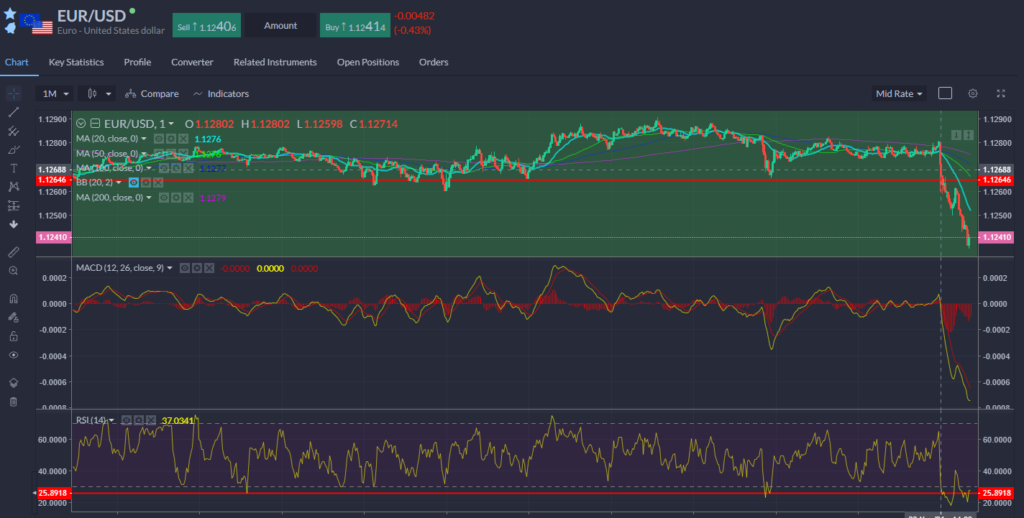Select the ruler measure tool
The image size is (1024, 518).
[x=14, y=251]
